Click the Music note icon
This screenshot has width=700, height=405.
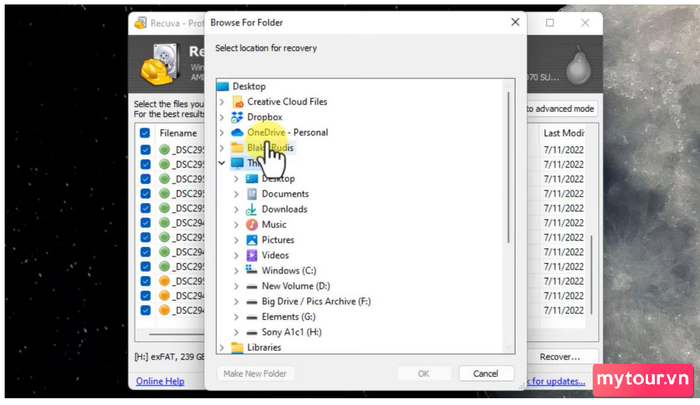(252, 225)
